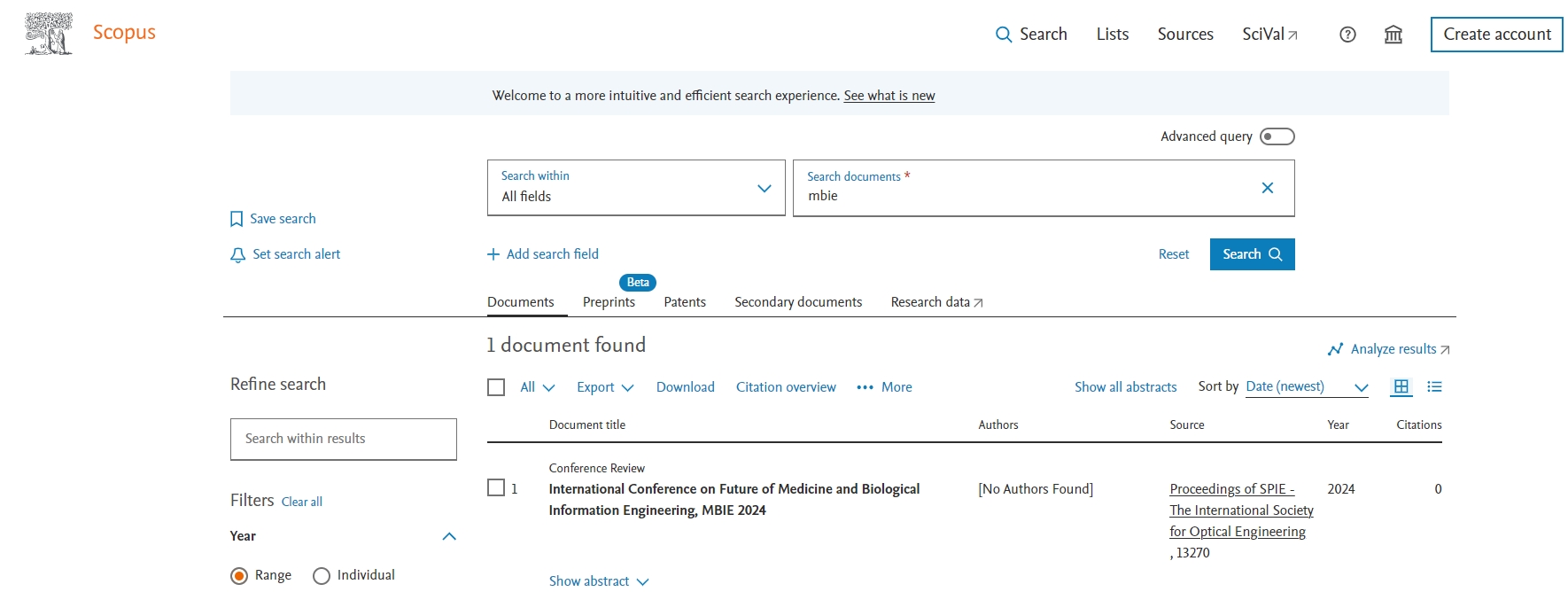Select the Range radio button
This screenshot has width=1568, height=592.
(239, 576)
